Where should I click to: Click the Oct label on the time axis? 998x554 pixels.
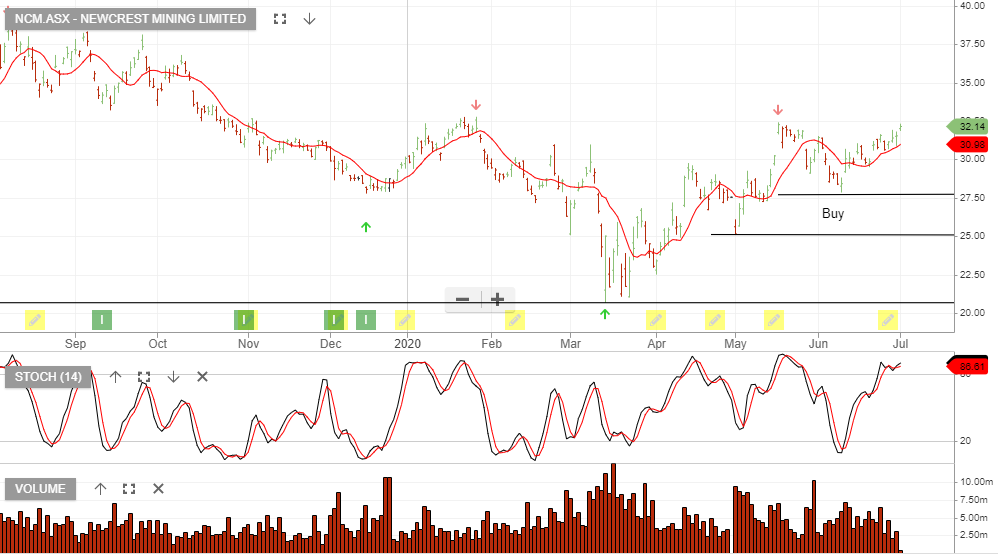pyautogui.click(x=157, y=344)
